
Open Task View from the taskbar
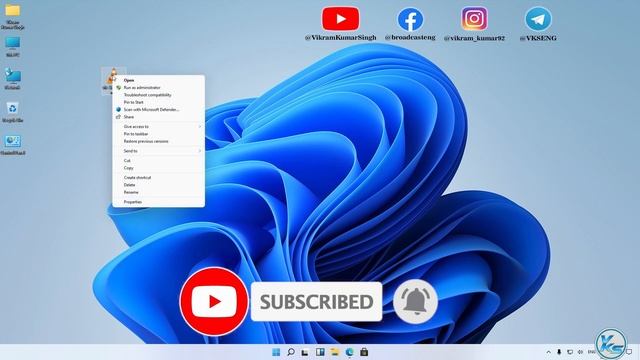305,352
